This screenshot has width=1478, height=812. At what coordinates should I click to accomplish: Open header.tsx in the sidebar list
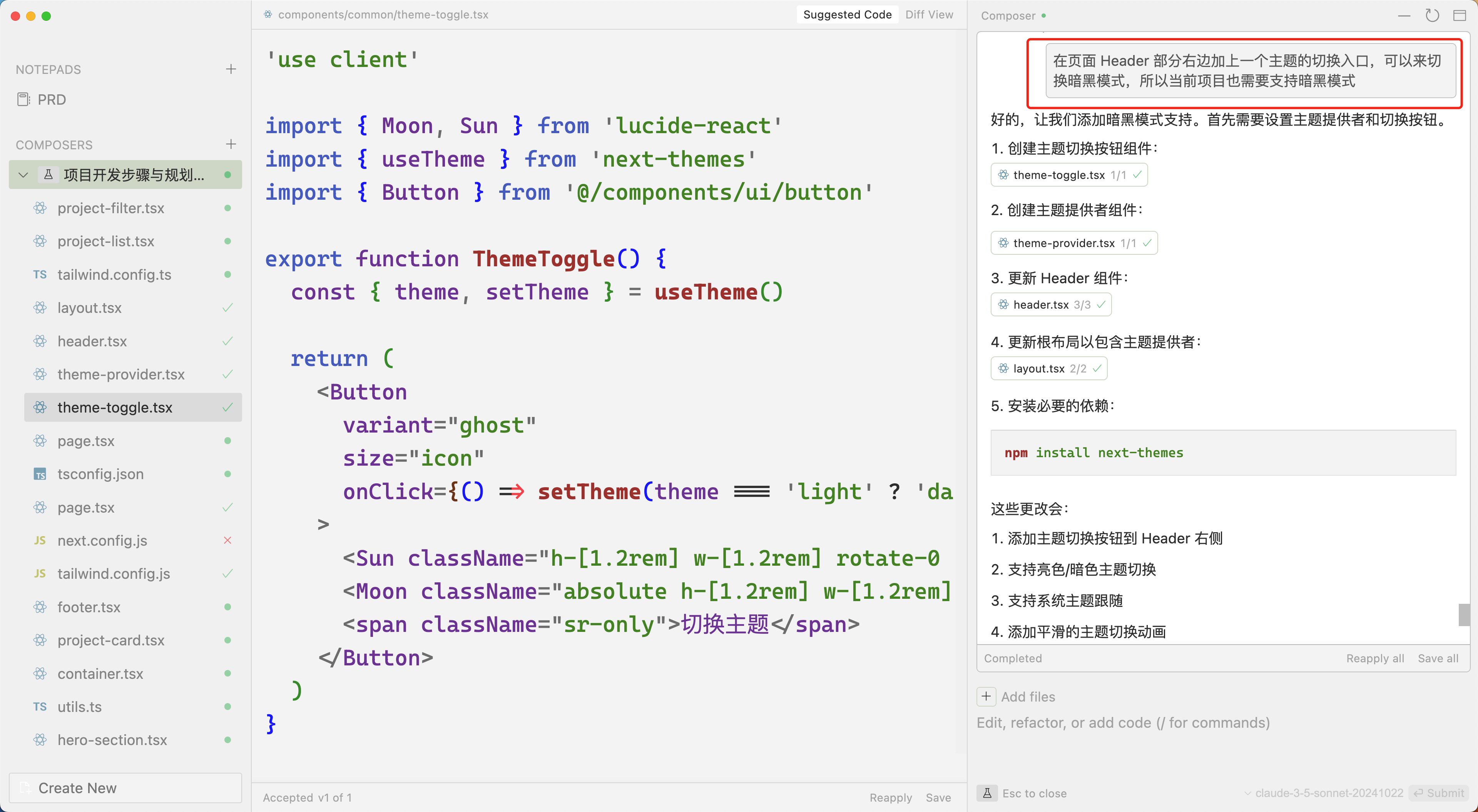pos(133,341)
